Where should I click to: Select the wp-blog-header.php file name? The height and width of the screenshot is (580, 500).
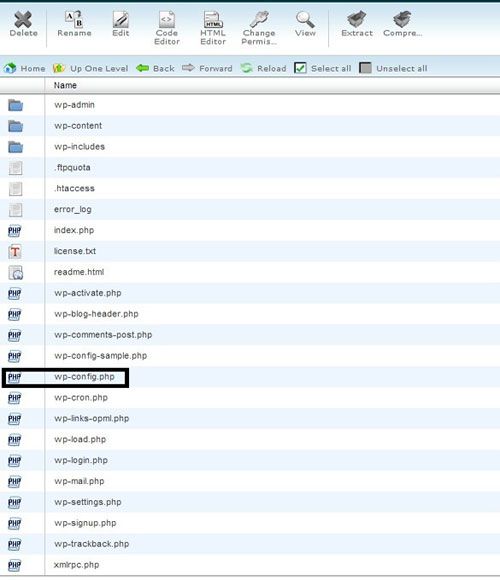[x=96, y=314]
